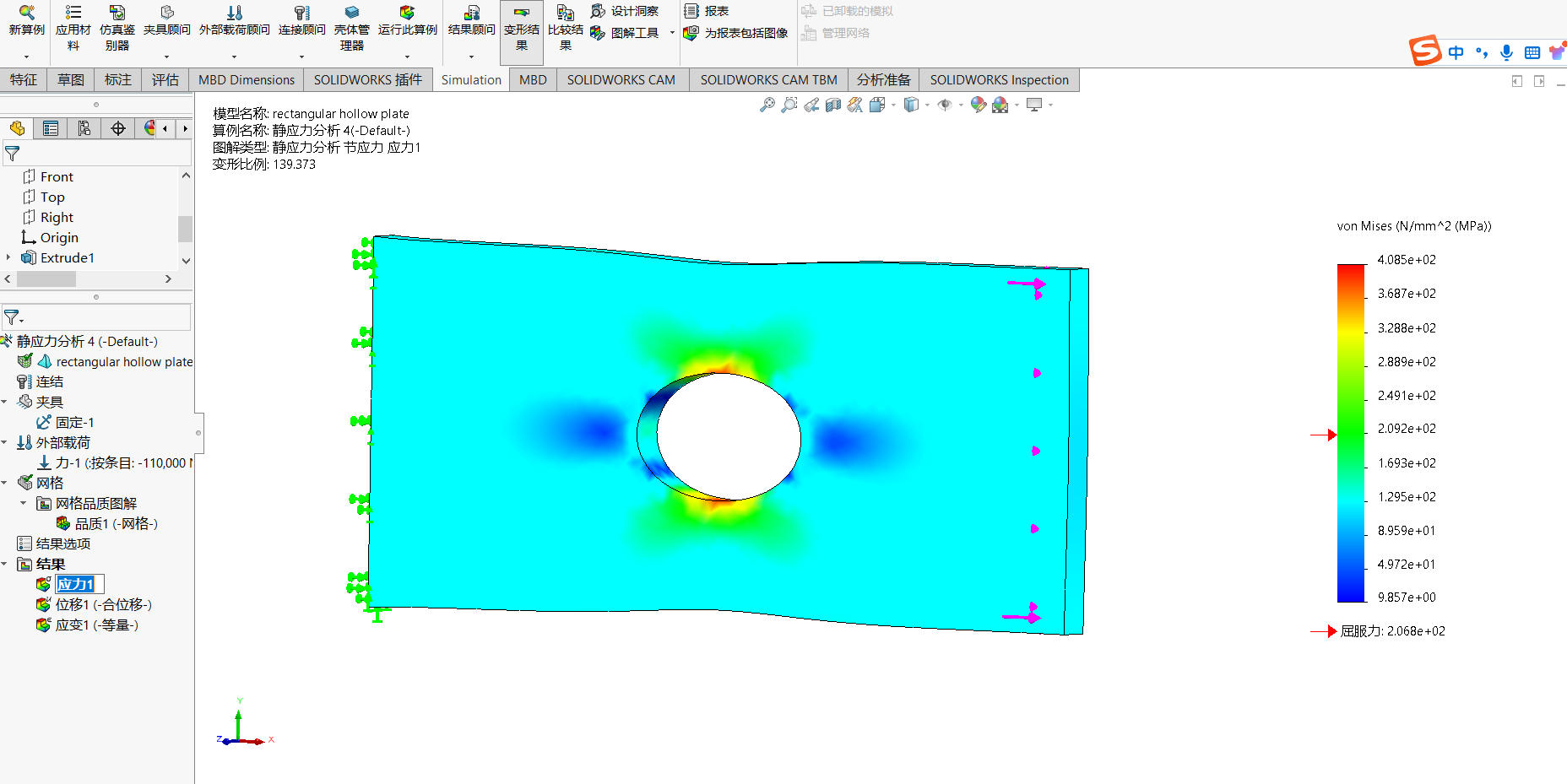The image size is (1567, 784).
Task: Click the 应用材料 (Apply Material) icon
Action: (x=73, y=28)
